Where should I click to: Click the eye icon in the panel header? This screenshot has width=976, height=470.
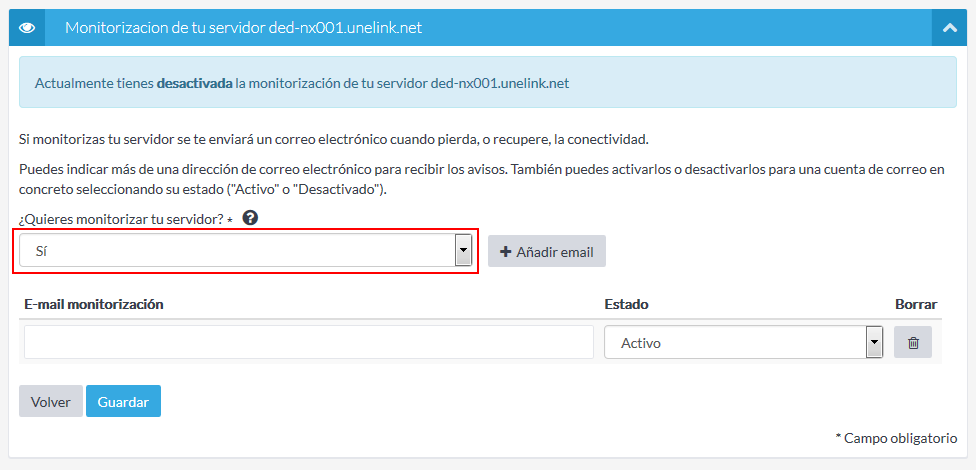pyautogui.click(x=27, y=28)
